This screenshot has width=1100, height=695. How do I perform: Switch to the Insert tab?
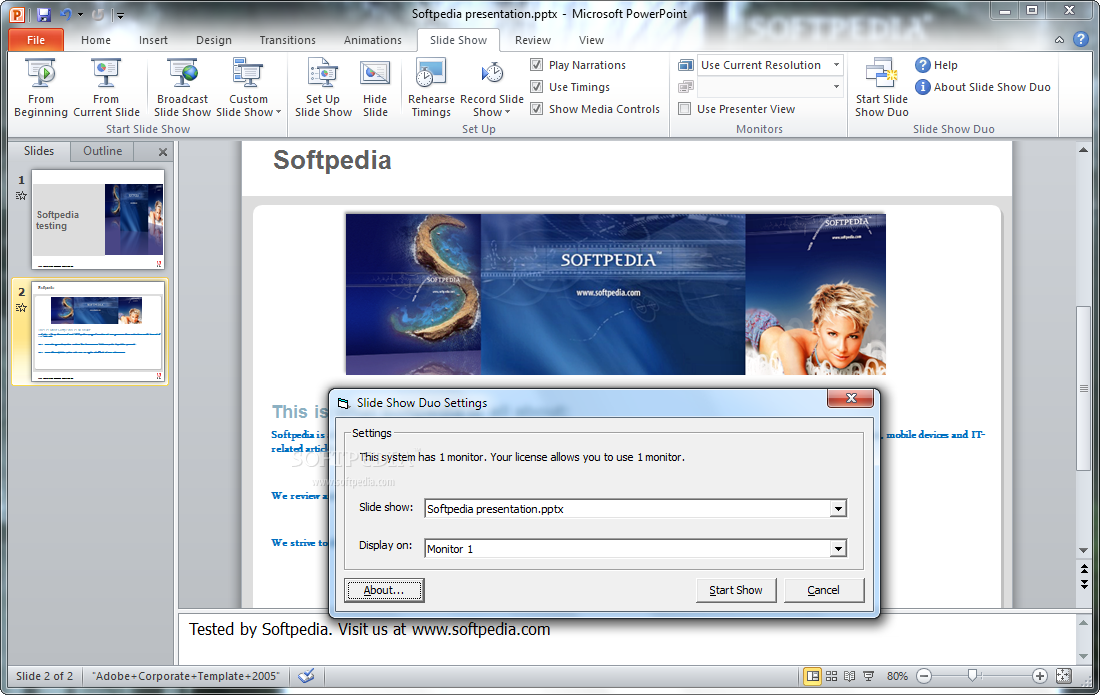(x=153, y=40)
